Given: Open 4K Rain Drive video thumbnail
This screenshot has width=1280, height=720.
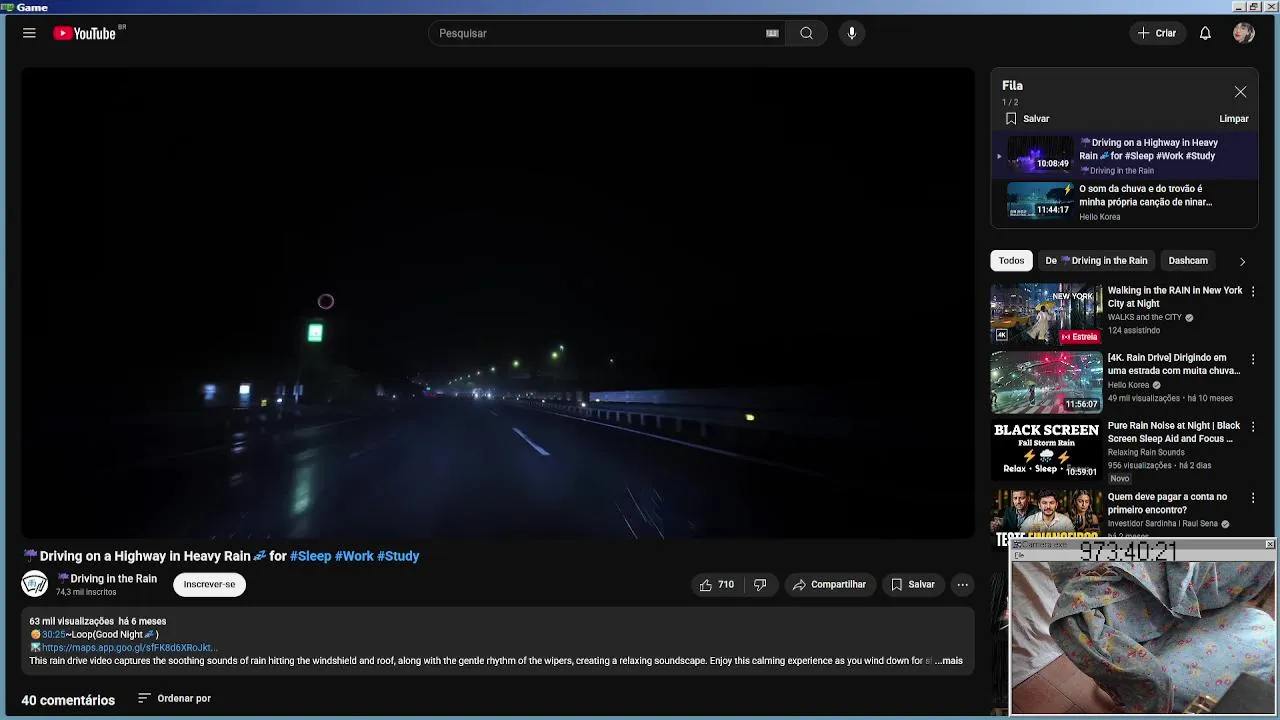Looking at the screenshot, I should [1046, 382].
